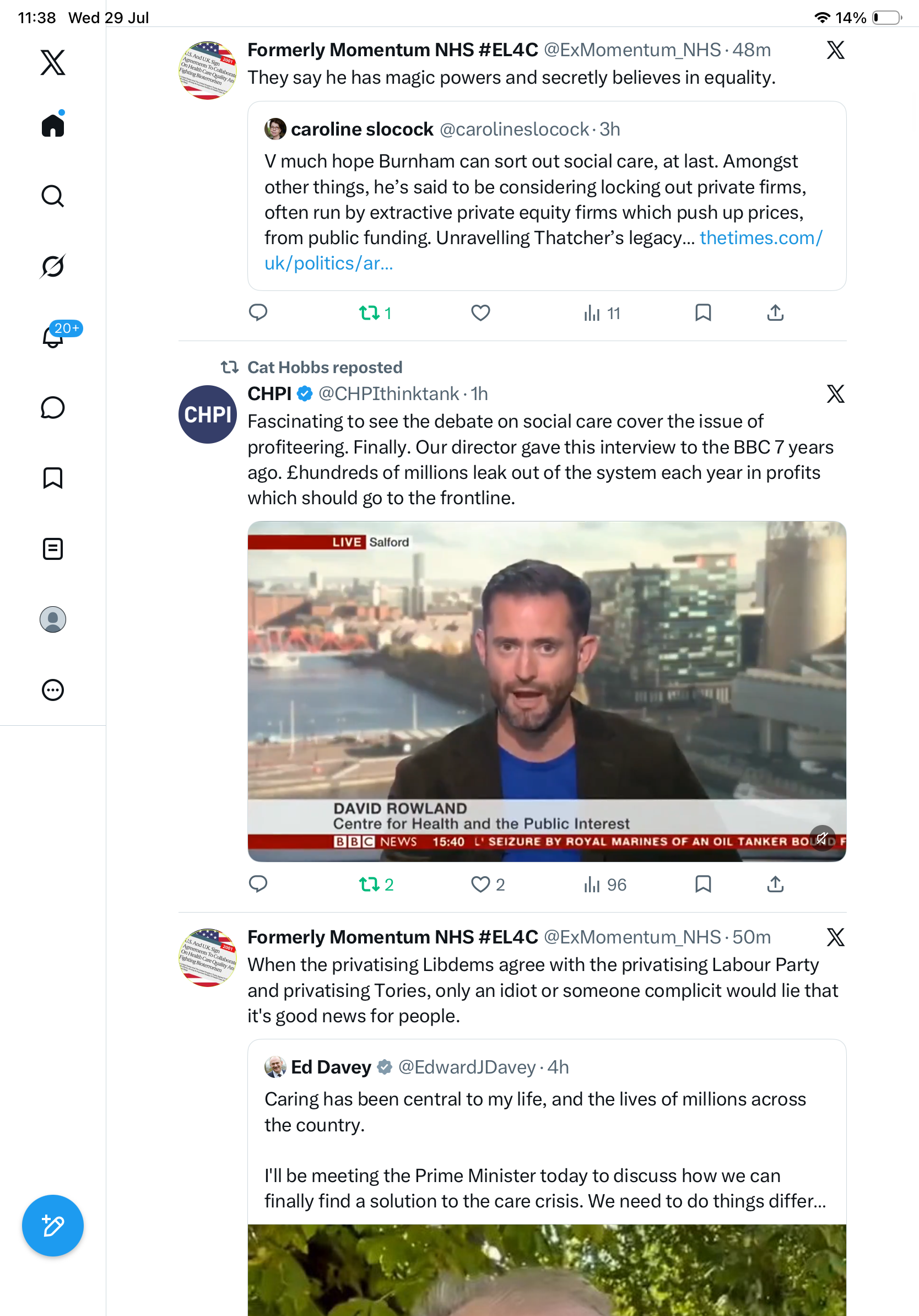This screenshot has width=919, height=1316.
Task: Open Grok menu on CHPI post
Action: pos(835,394)
